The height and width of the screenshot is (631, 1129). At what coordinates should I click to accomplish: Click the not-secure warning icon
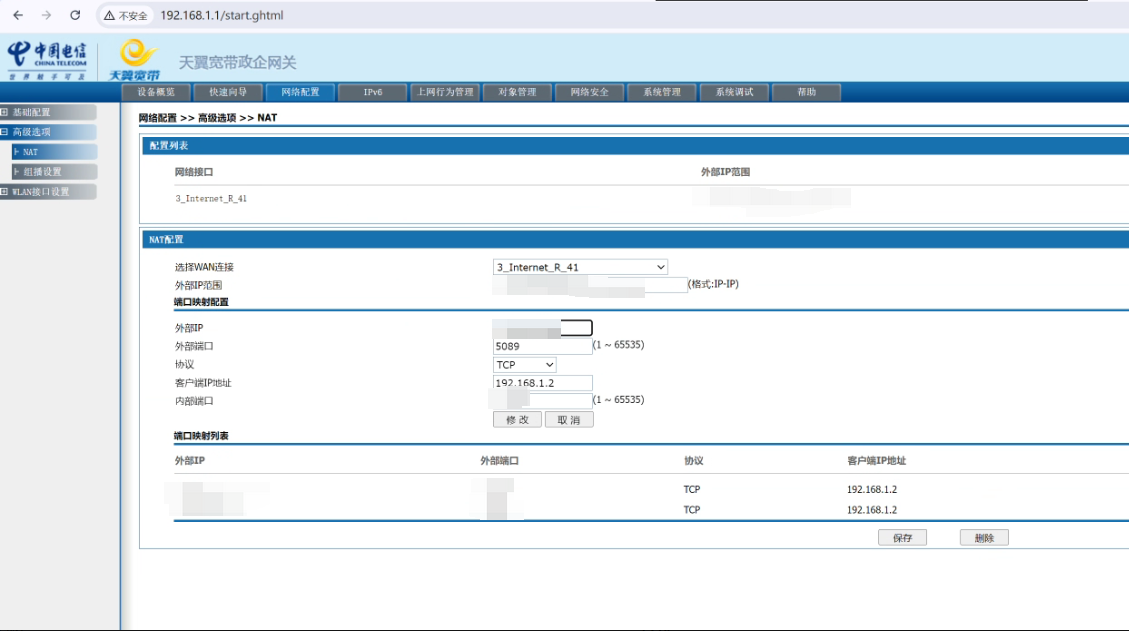(x=109, y=15)
